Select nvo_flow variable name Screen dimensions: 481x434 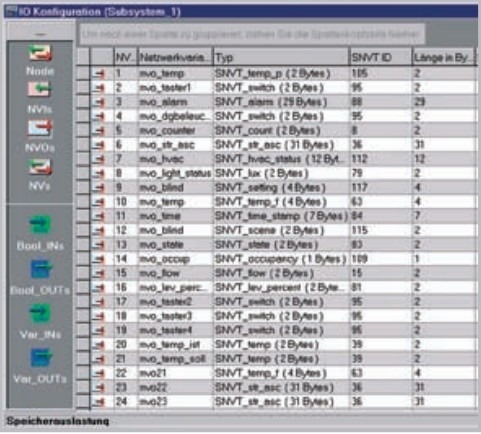pos(159,273)
